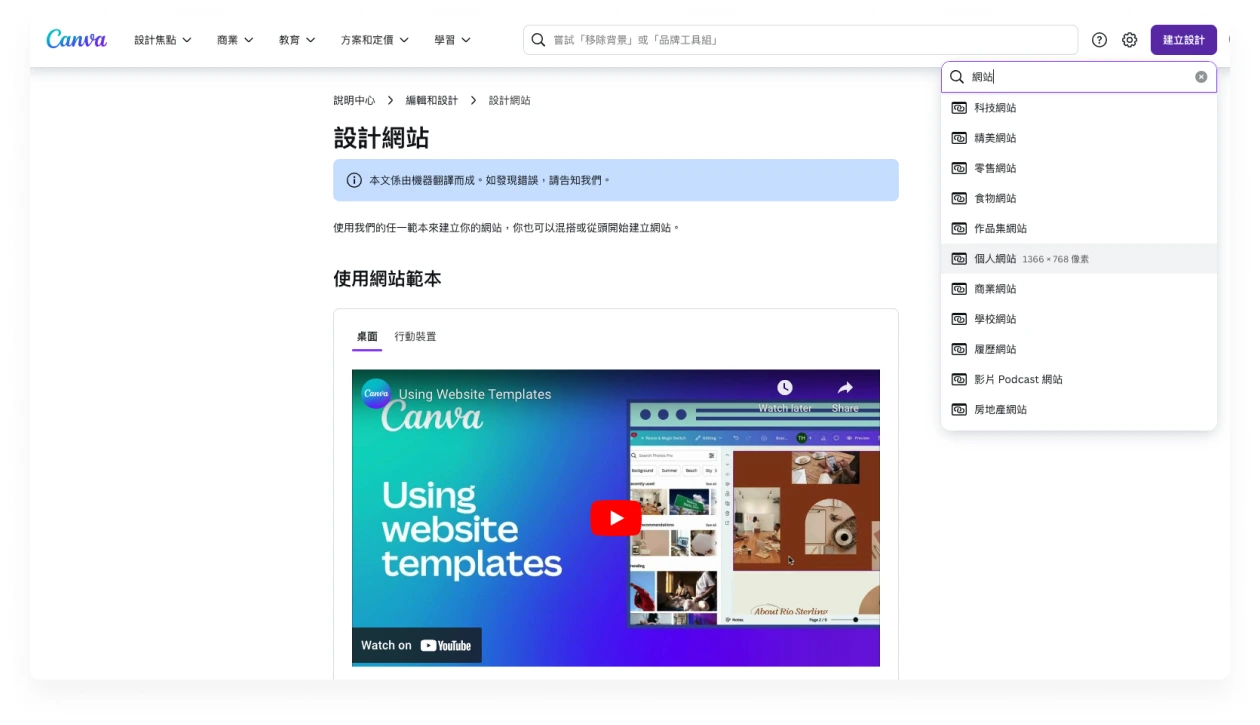This screenshot has height=725, width=1260.
Task: Select 精美網站 suggestion
Action: coord(1079,138)
